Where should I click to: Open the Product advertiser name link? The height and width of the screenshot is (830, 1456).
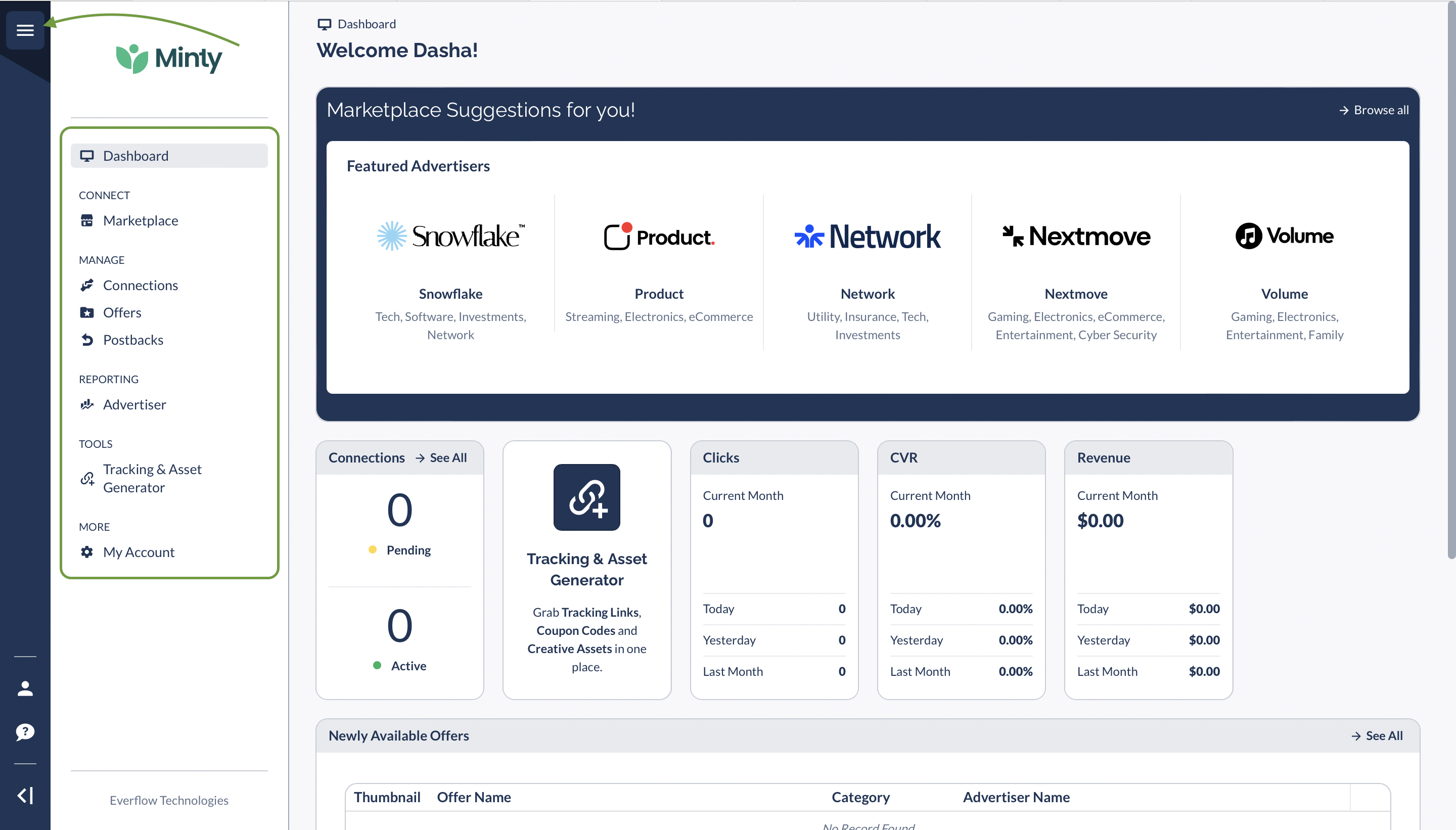[659, 294]
